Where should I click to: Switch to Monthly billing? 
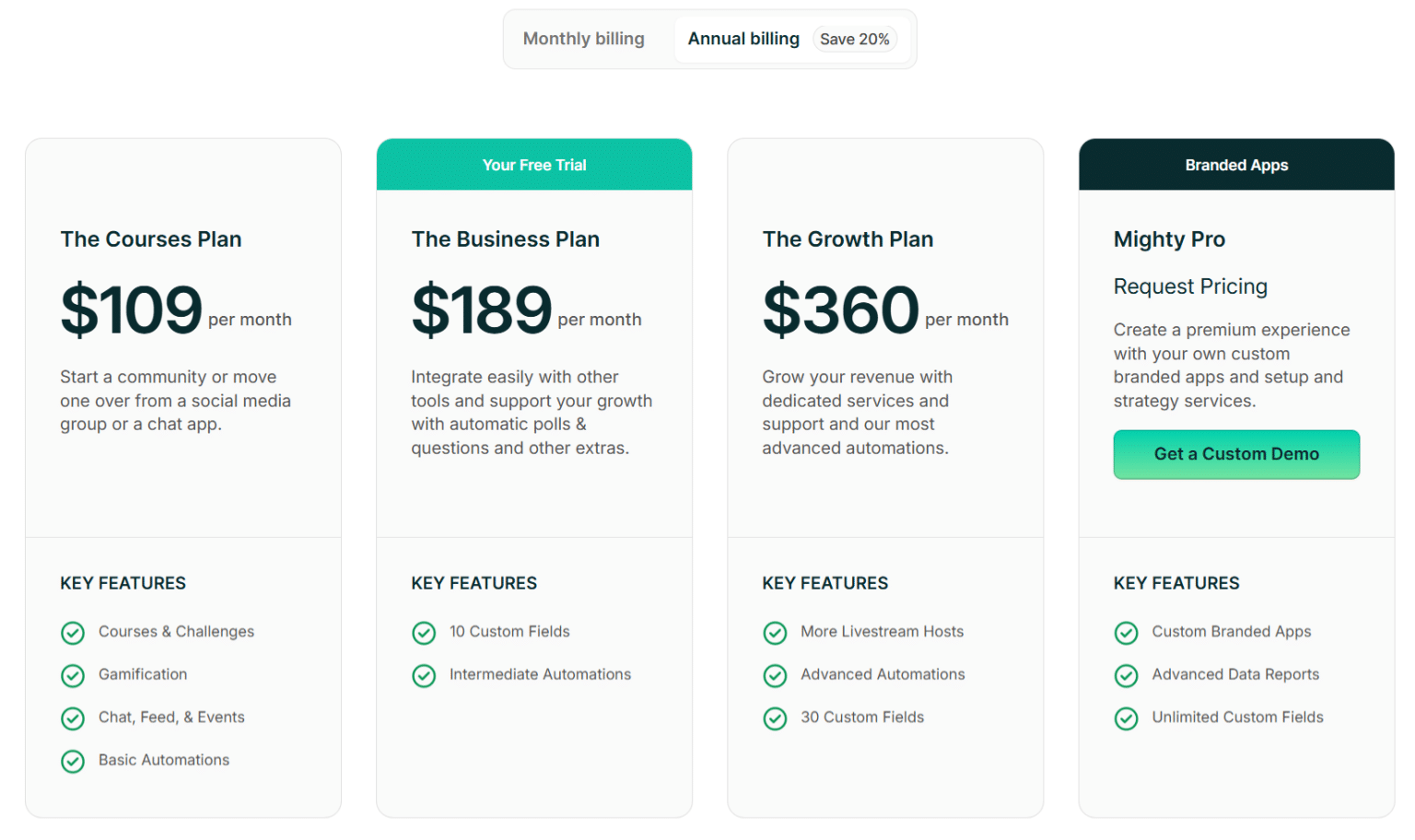tap(583, 39)
